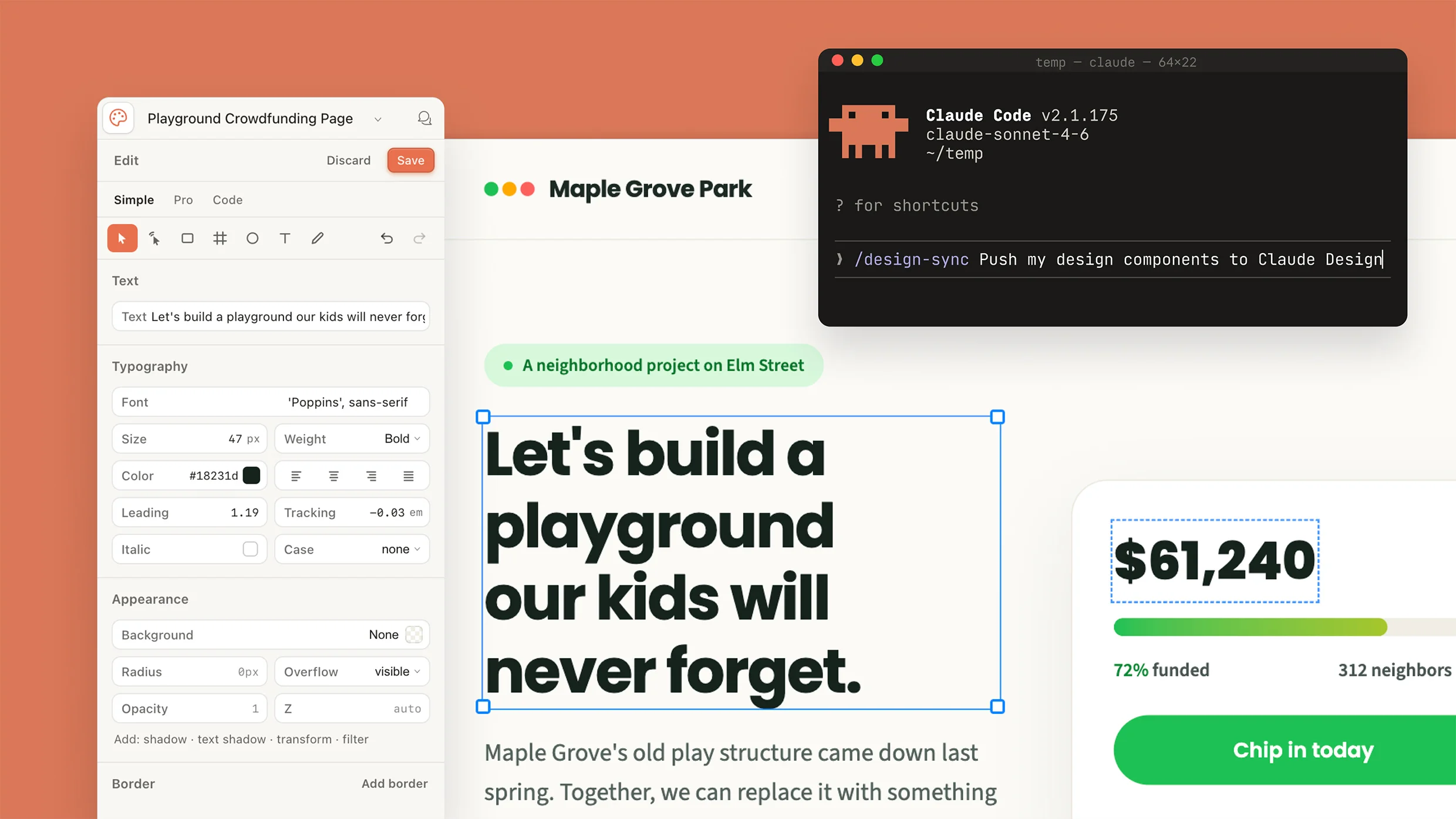Click the "? for shortcuts" terminal hint
Viewport: 1456px width, 819px height.
pyautogui.click(x=907, y=205)
